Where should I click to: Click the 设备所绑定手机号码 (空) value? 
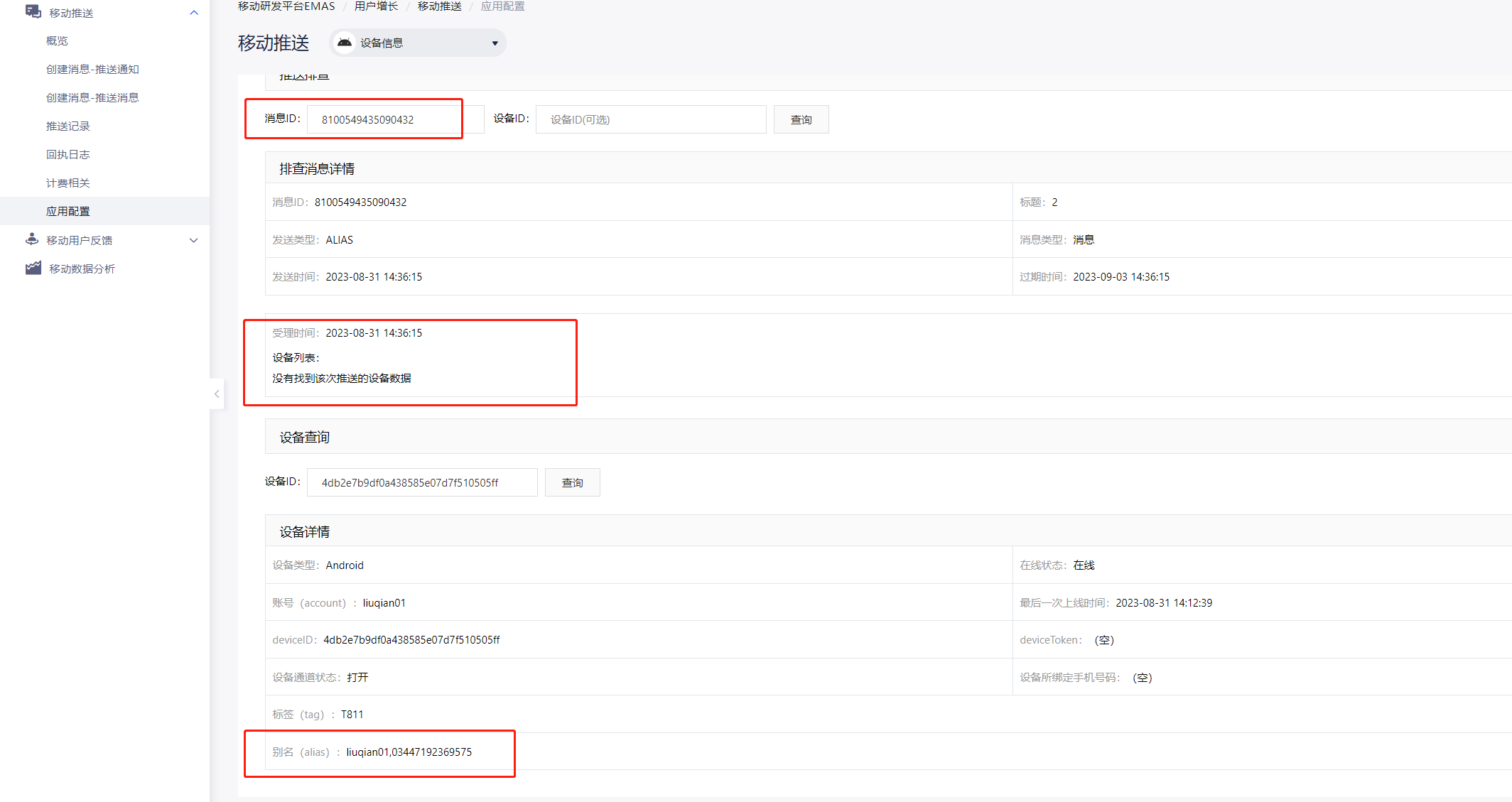[1143, 677]
